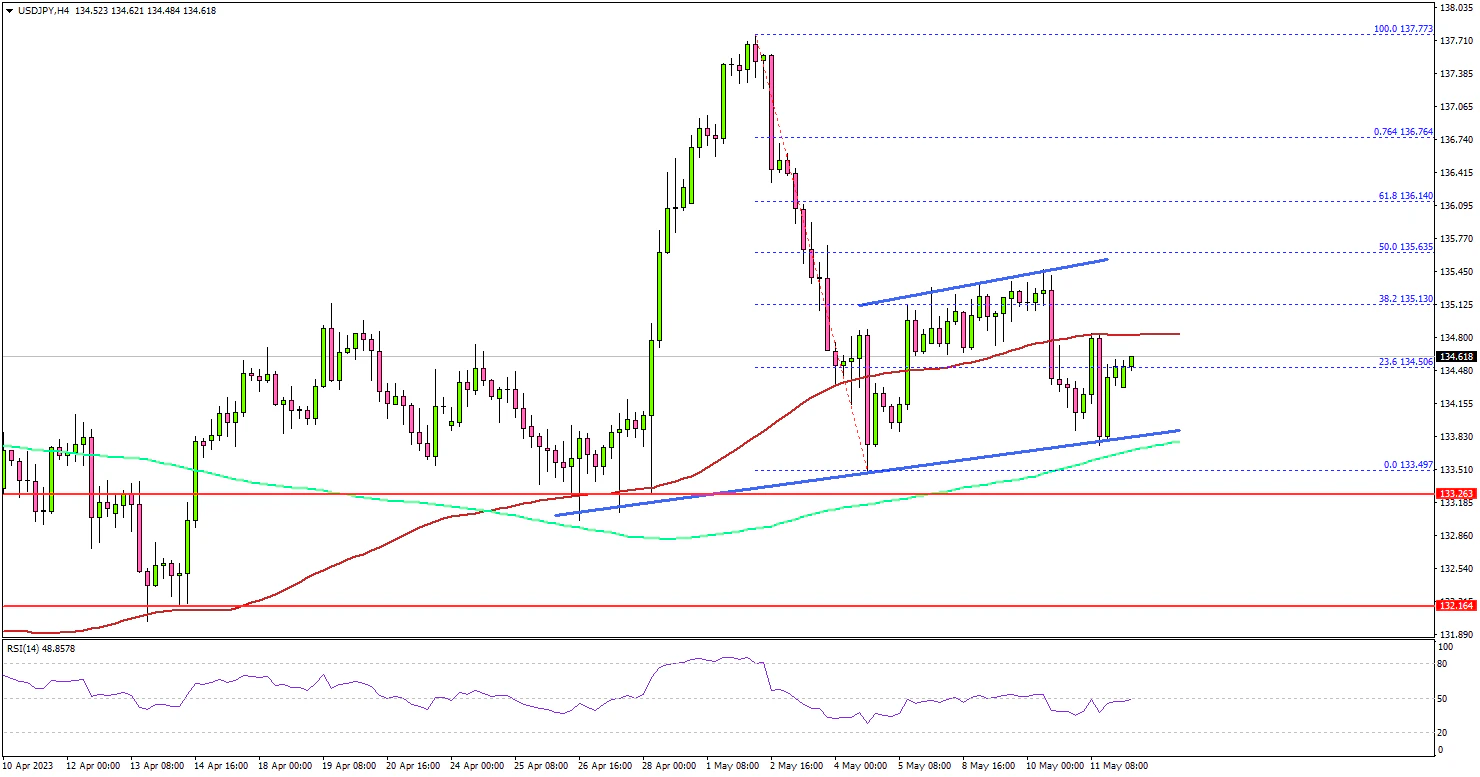Click the current price tag 134.618

1455,357
